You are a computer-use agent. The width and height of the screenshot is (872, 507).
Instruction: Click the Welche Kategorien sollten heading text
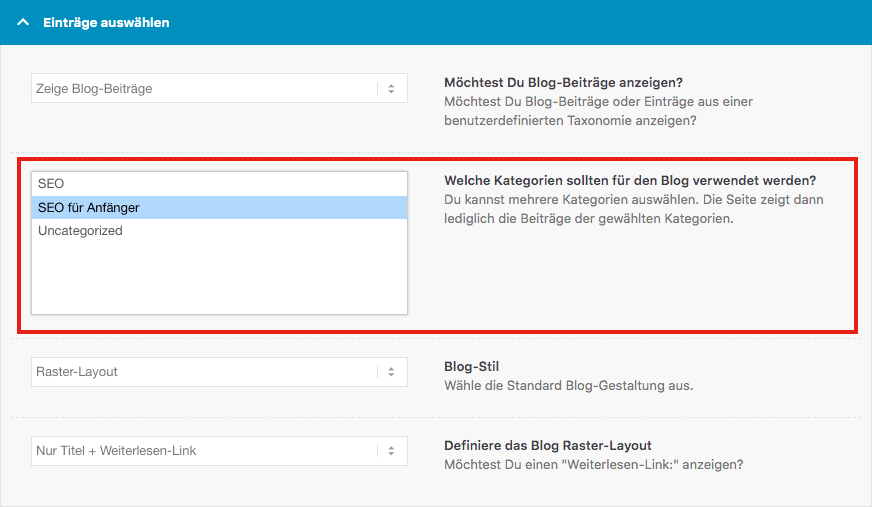630,181
